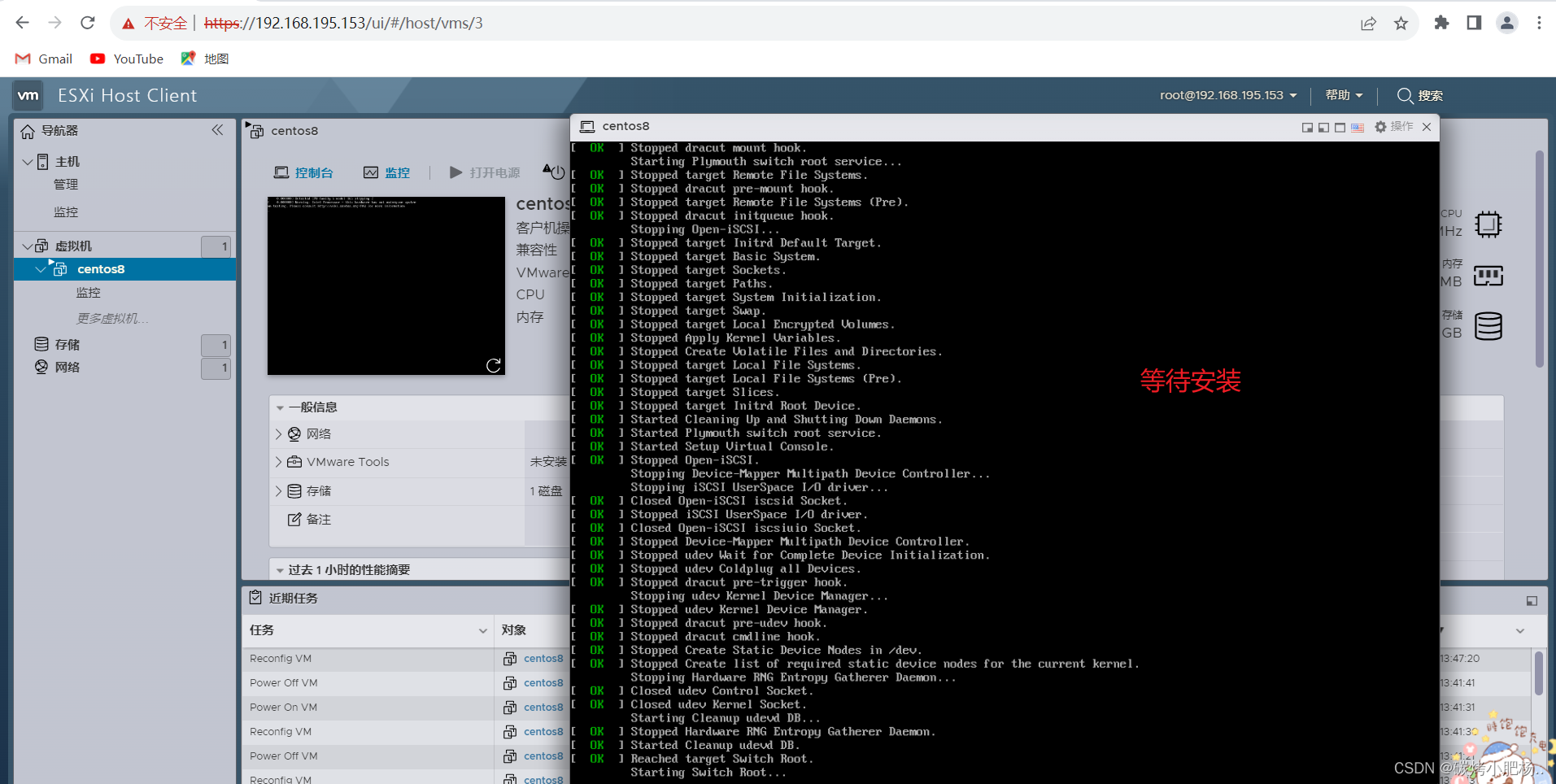Viewport: 1556px width, 784px height.
Task: Click the 存储 storage database icon
Action: [x=41, y=344]
